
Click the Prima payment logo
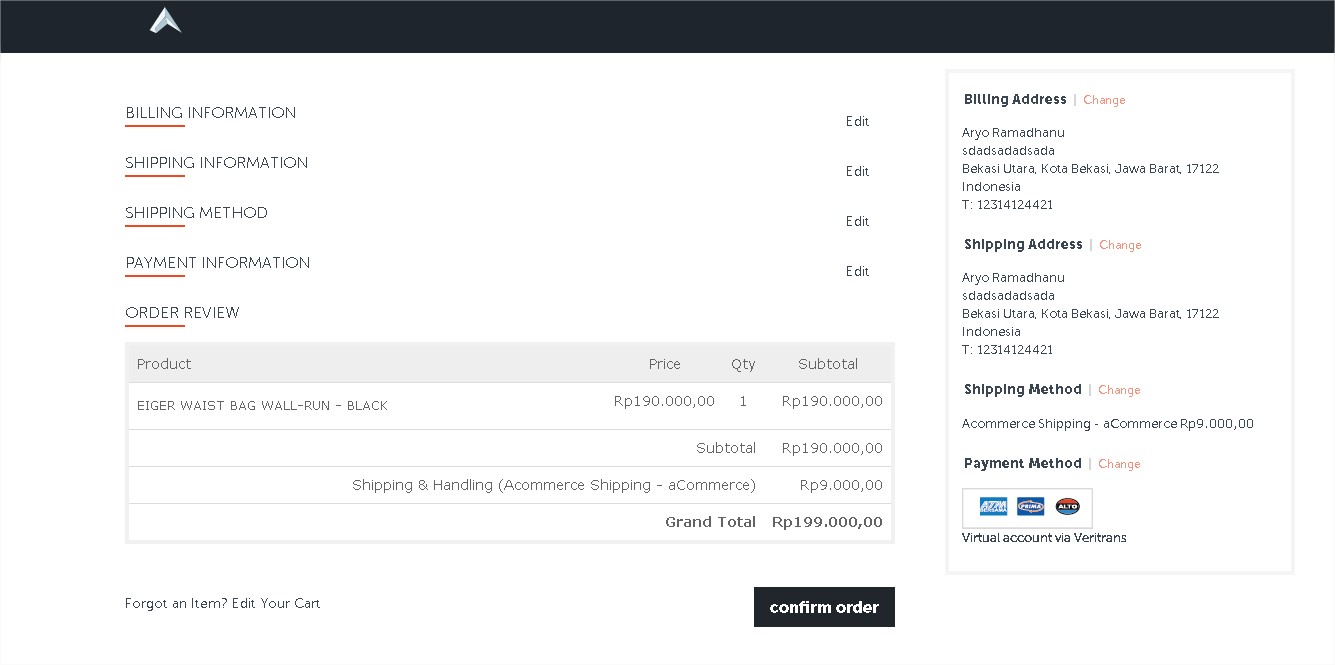[x=1030, y=507]
